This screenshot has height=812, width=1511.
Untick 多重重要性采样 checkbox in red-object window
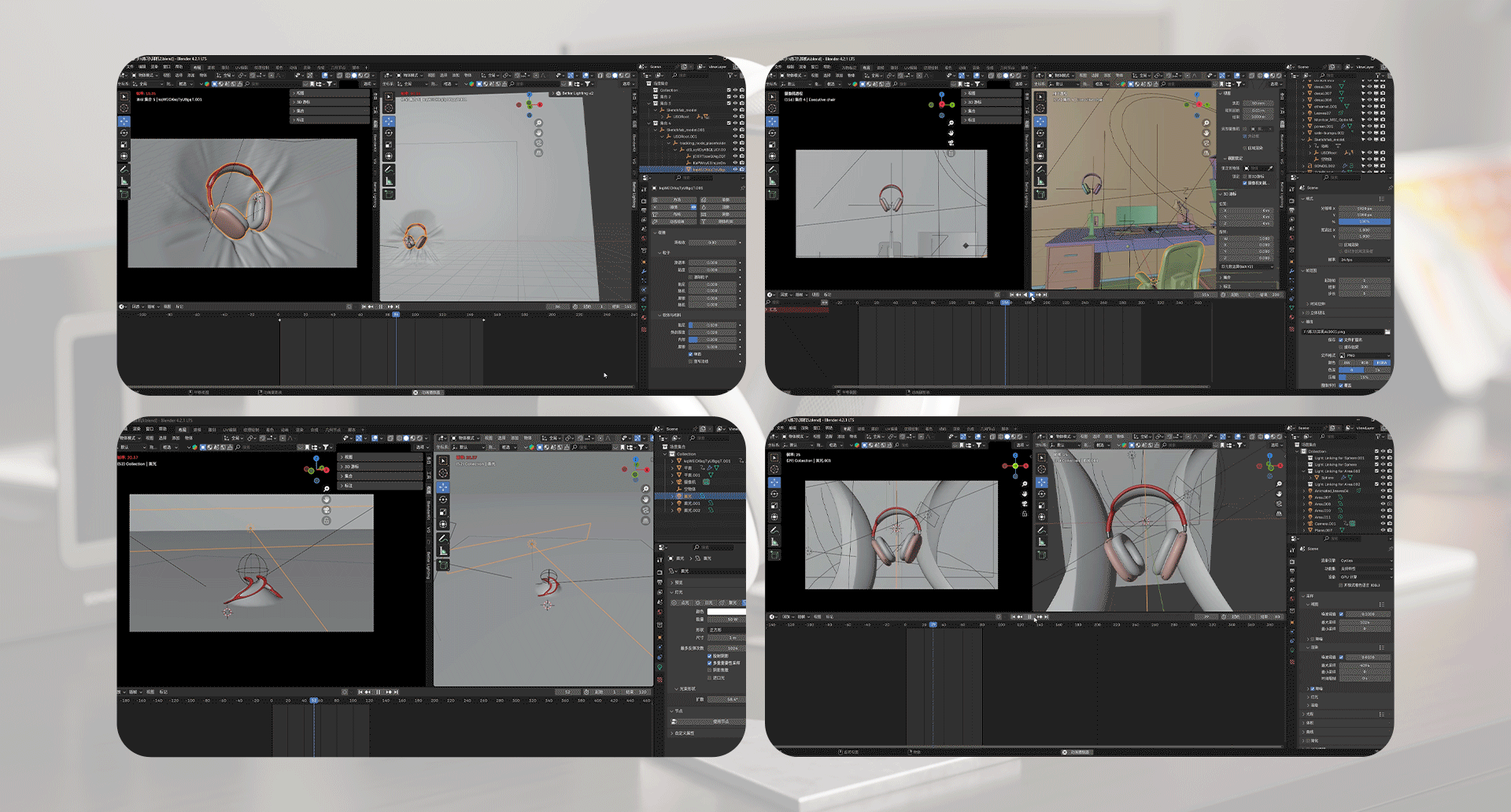[x=710, y=663]
